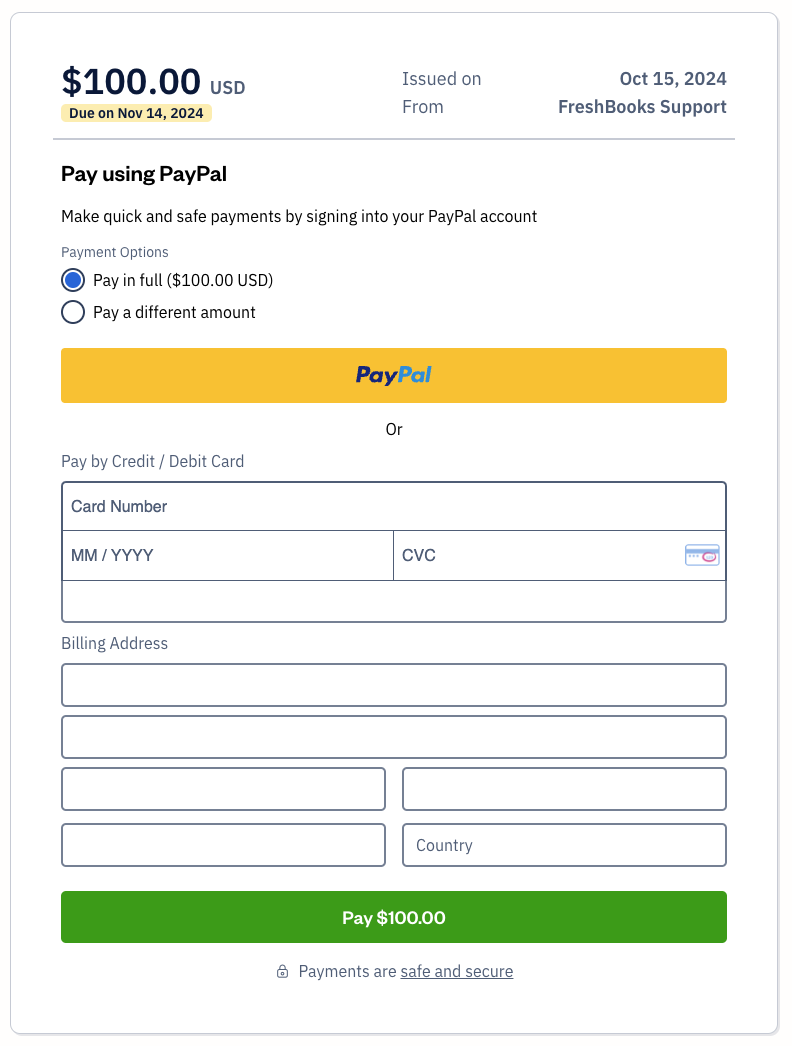Focus the second Billing Address line field
Screen dimensions: 792x1046
(394, 737)
